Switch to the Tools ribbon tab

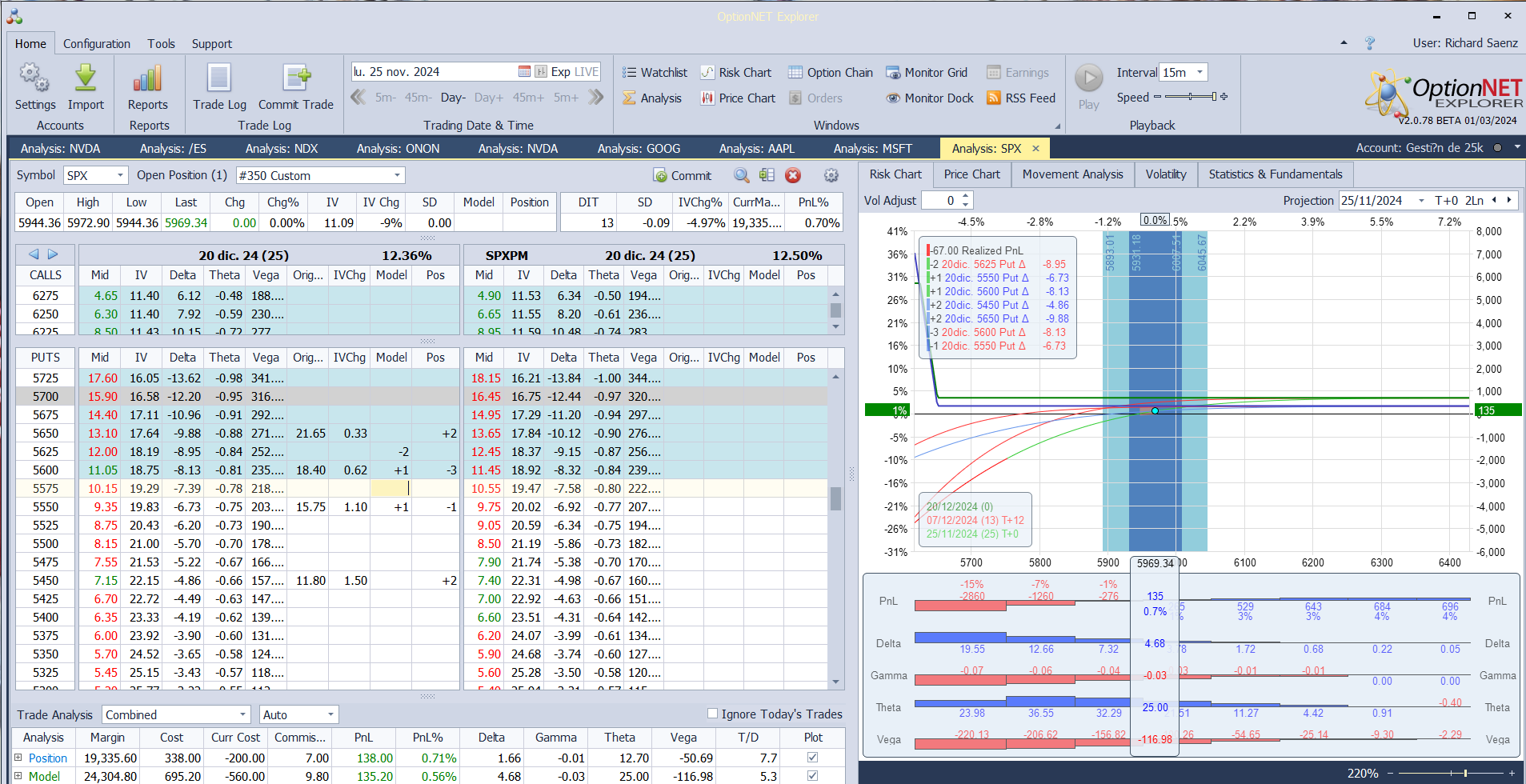(161, 44)
